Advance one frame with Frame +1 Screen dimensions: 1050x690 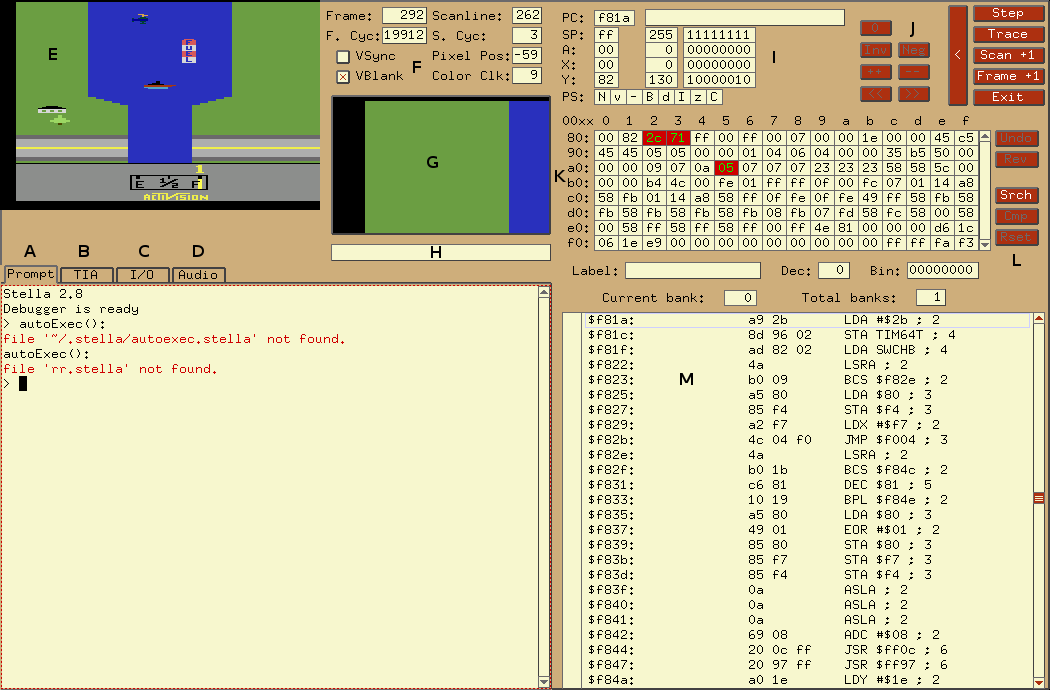click(x=1007, y=76)
